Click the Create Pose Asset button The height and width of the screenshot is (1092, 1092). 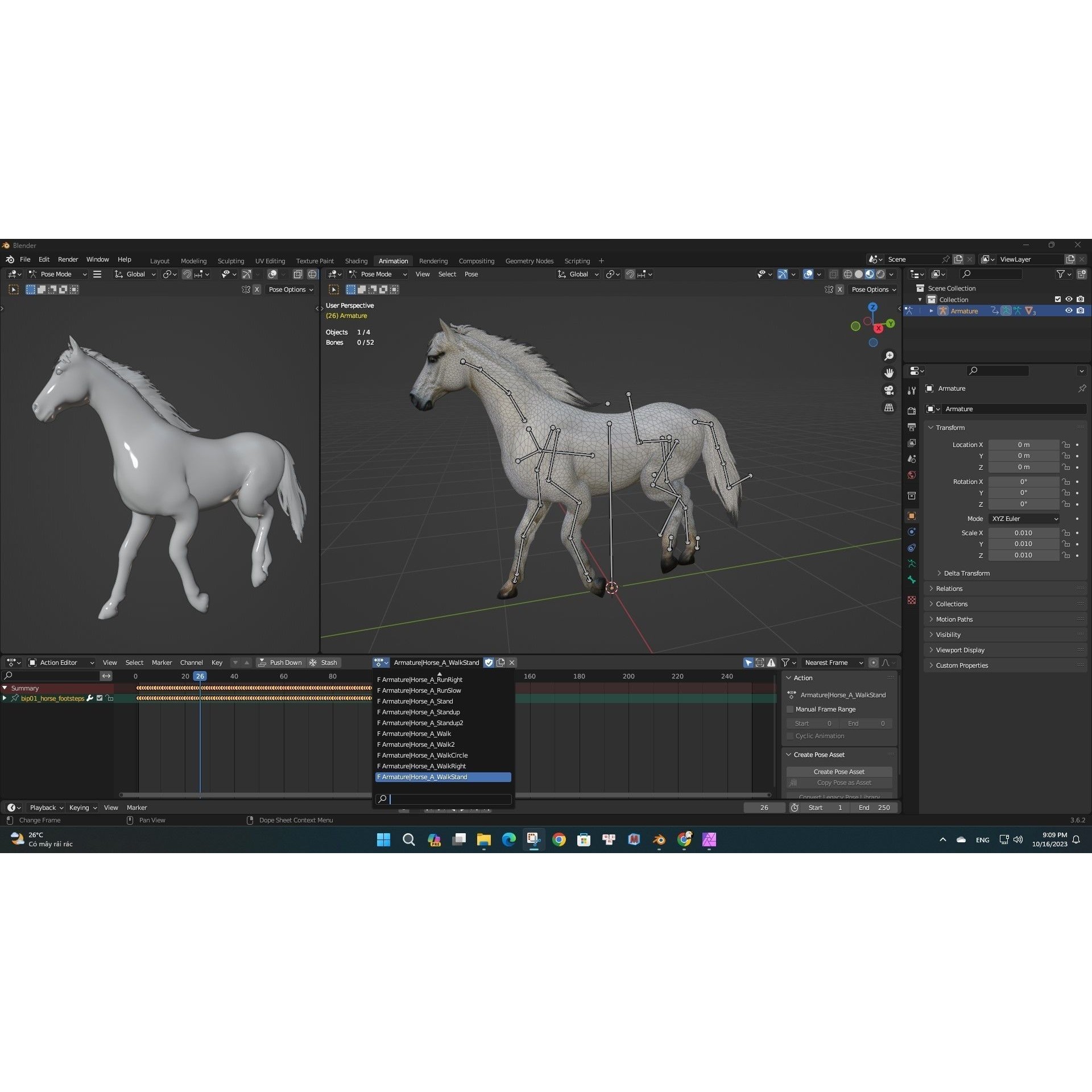[x=839, y=771]
